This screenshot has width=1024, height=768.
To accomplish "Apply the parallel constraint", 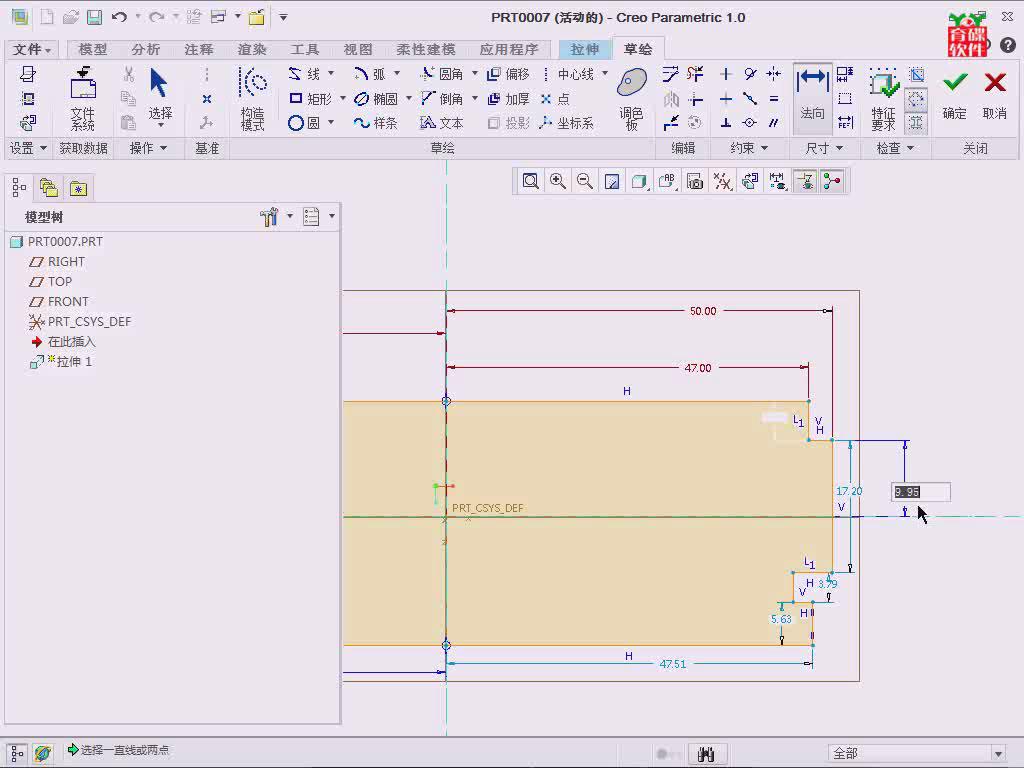I will 774,123.
